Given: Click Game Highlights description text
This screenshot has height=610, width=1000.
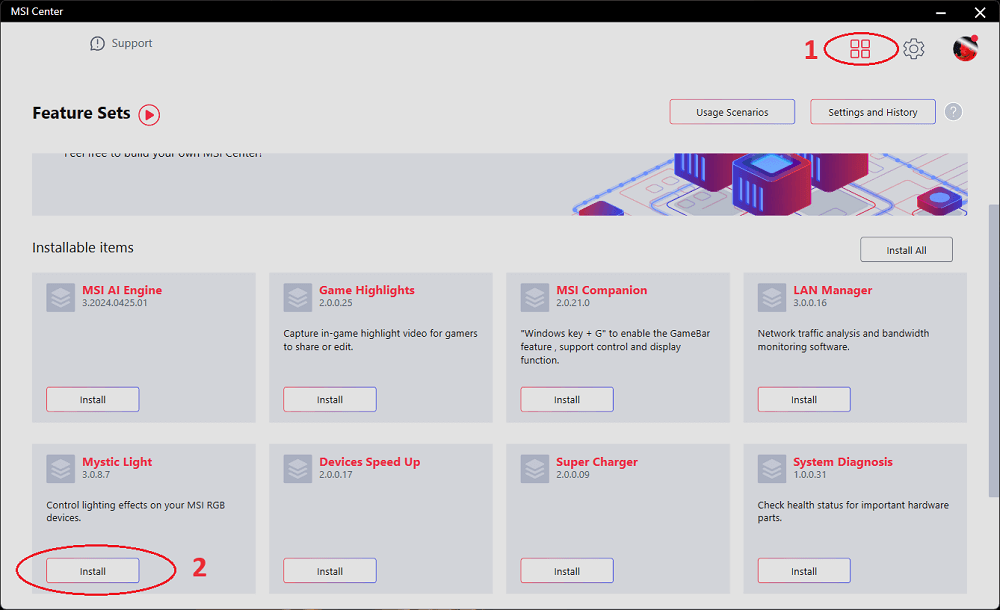Looking at the screenshot, I should click(x=380, y=340).
